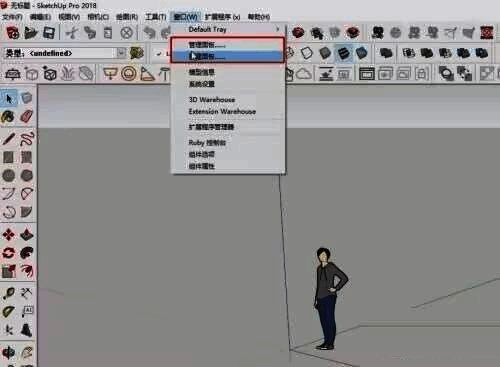Open the Type classification dropdown arrow
This screenshot has height=367, width=500.
click(x=121, y=53)
